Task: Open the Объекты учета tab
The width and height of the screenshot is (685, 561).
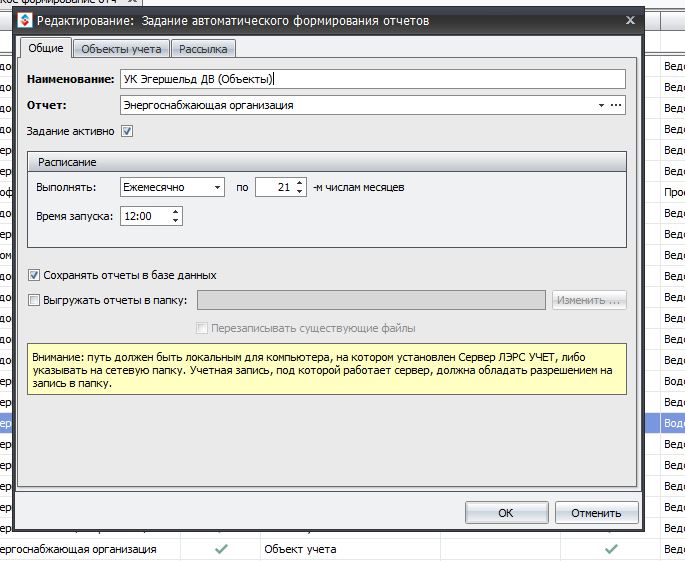Action: pyautogui.click(x=121, y=49)
